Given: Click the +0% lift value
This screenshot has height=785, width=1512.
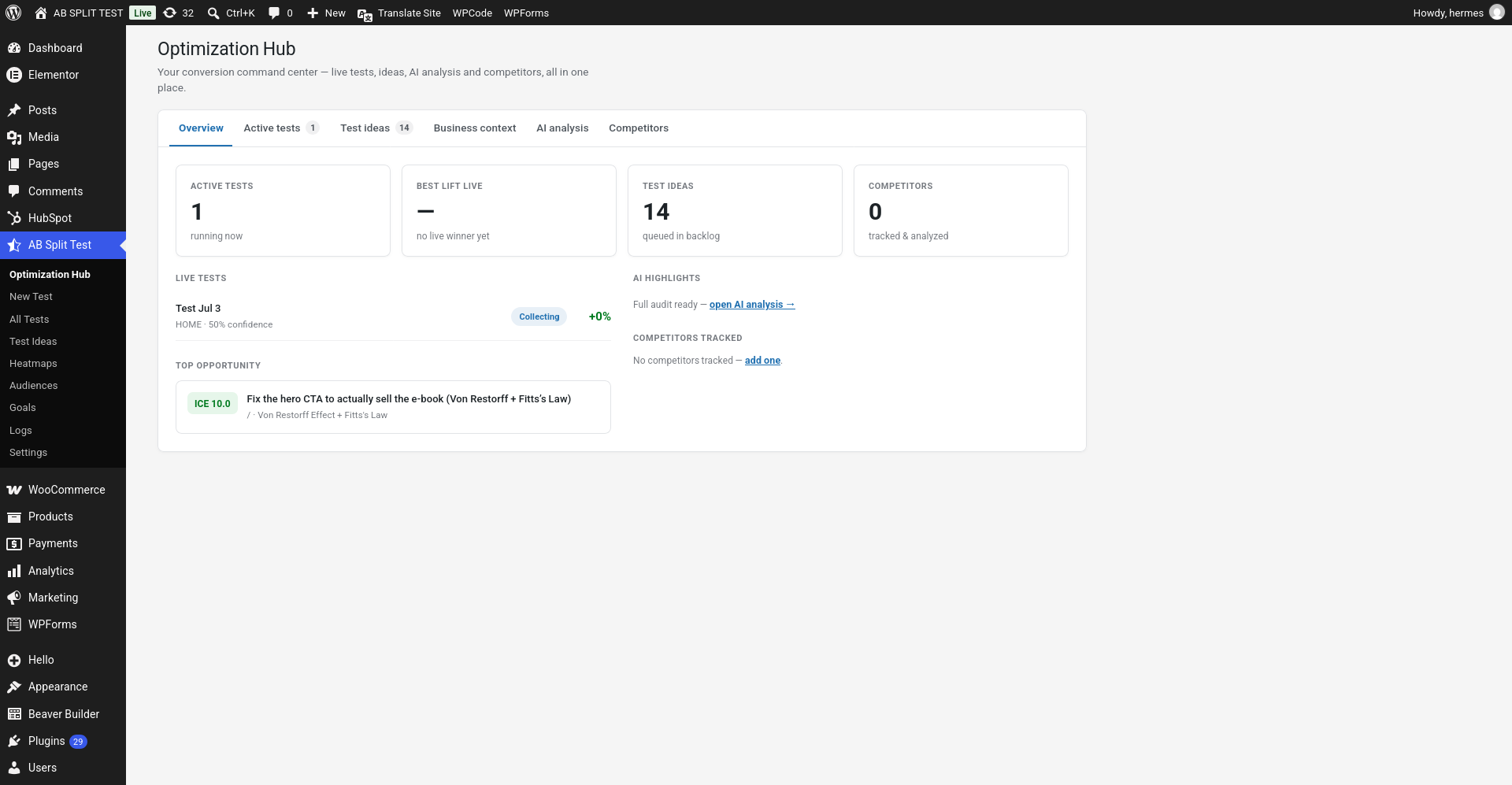Looking at the screenshot, I should coord(600,317).
